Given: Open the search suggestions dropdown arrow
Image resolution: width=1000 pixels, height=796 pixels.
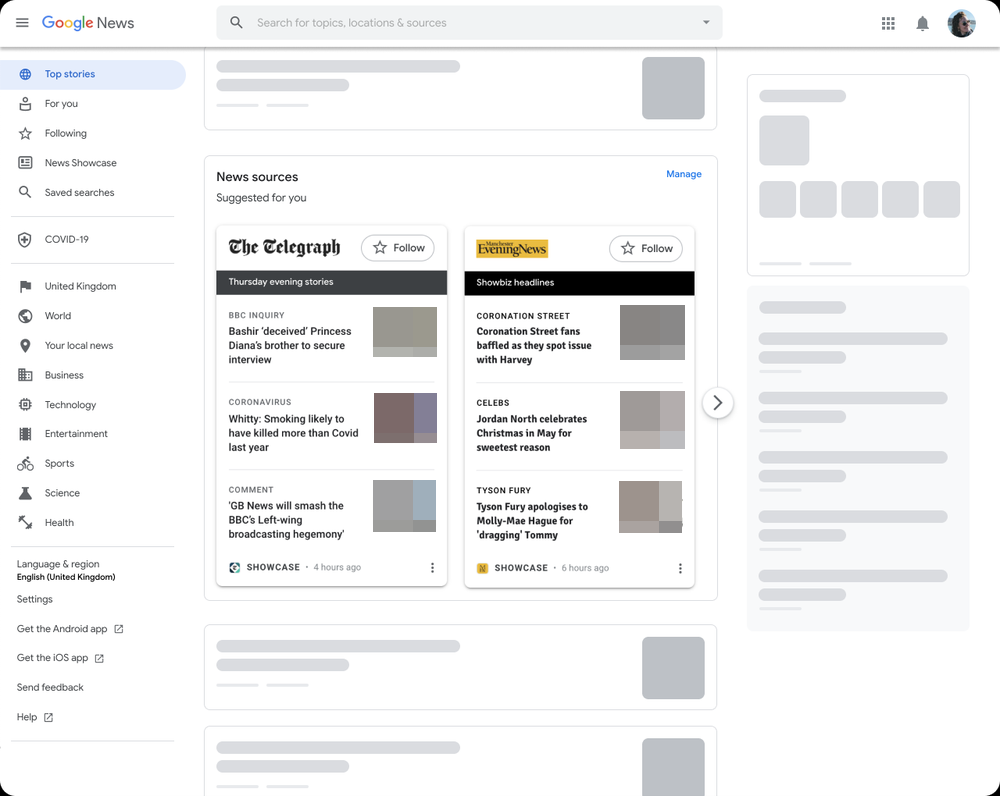Looking at the screenshot, I should [x=705, y=21].
